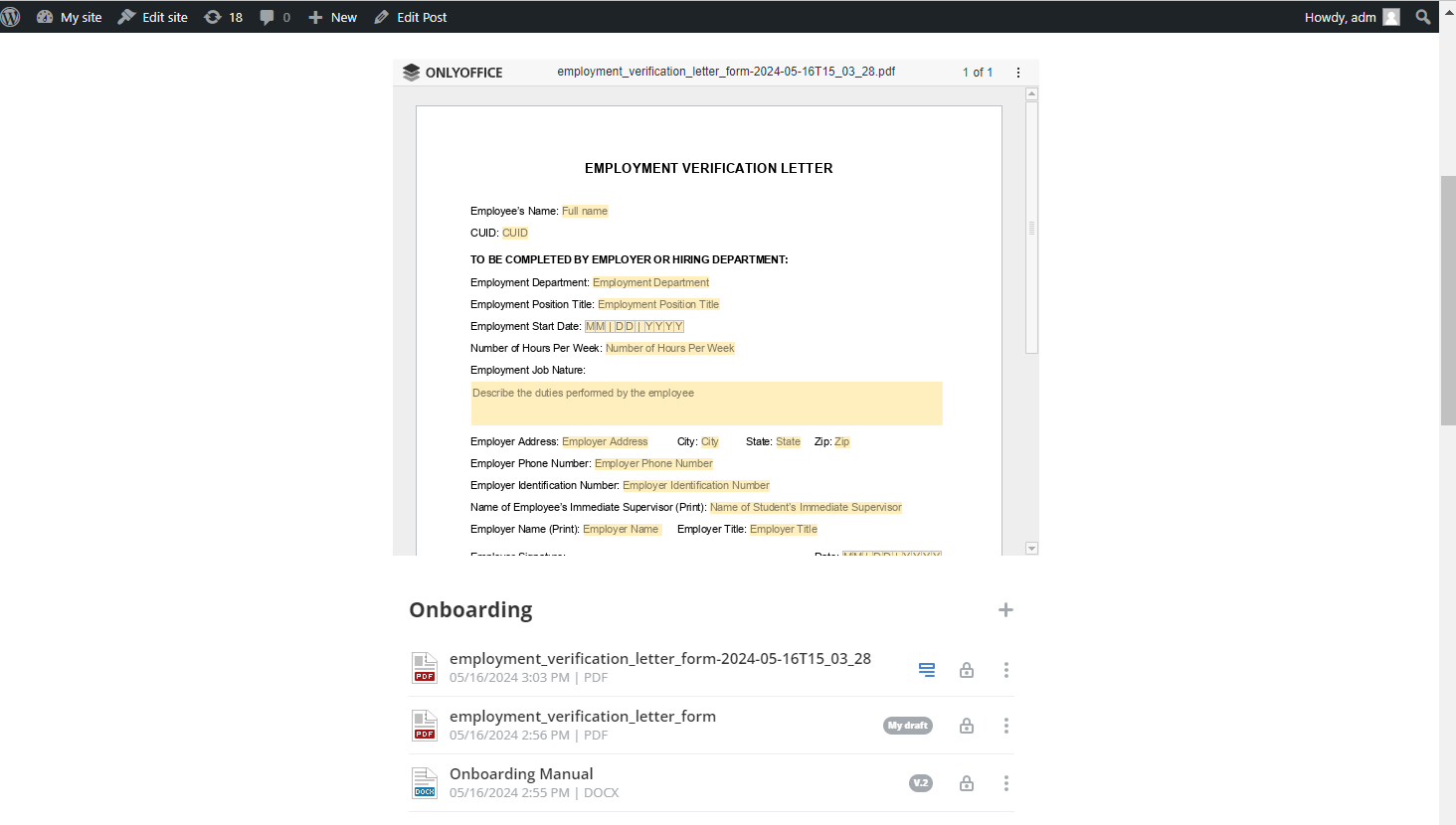The image size is (1456, 825).
Task: Open three-dot menu for Onboarding Manual
Action: (1006, 783)
